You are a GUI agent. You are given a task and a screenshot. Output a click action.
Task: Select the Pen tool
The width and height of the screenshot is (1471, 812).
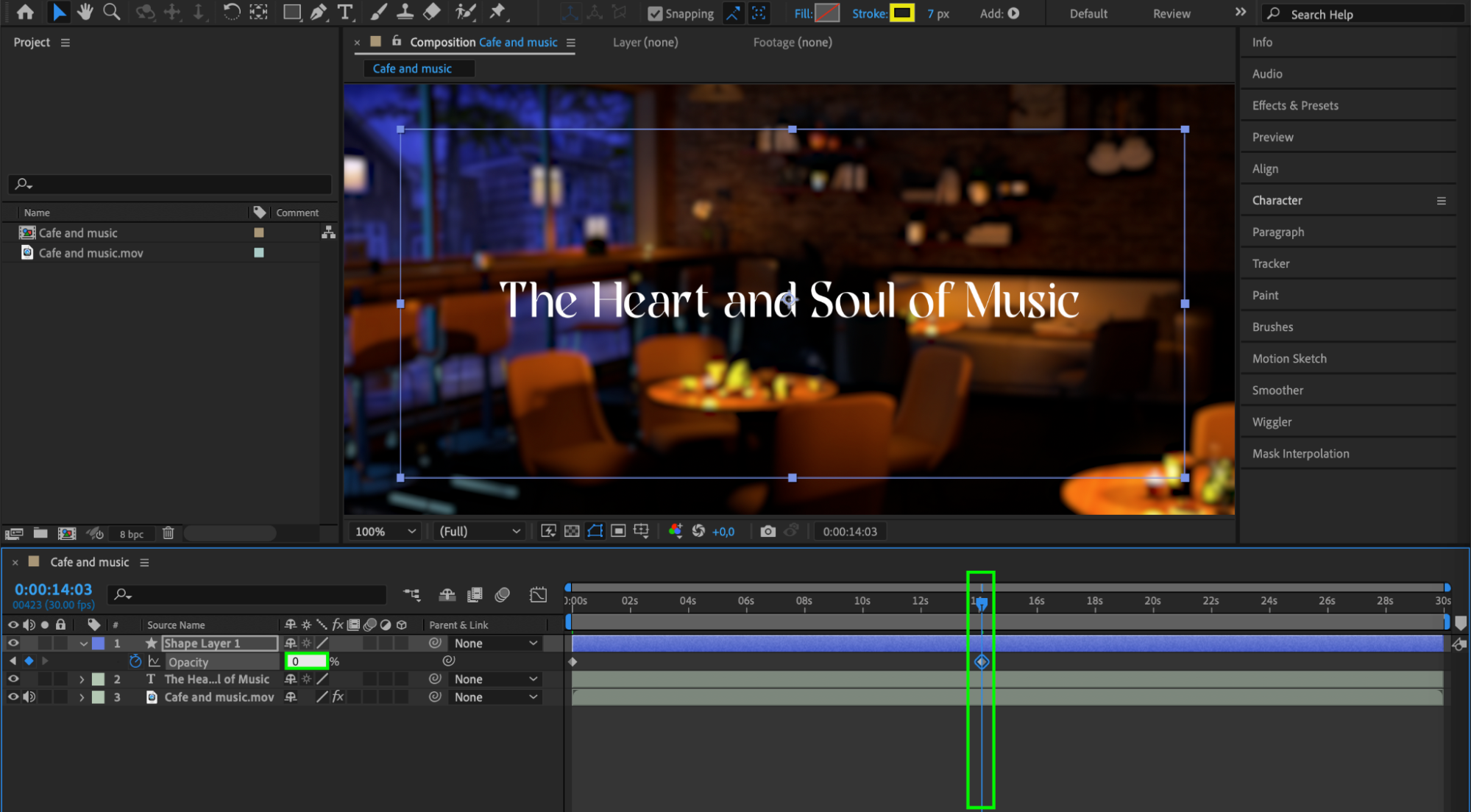pos(319,12)
